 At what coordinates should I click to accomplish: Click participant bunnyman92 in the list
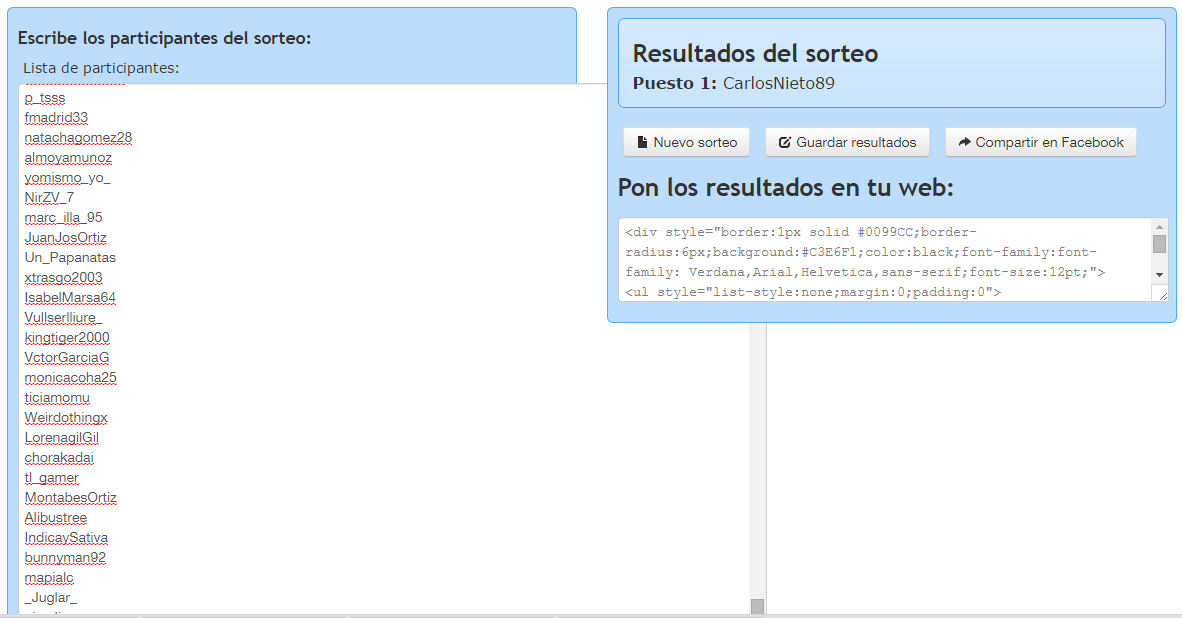pyautogui.click(x=65, y=557)
